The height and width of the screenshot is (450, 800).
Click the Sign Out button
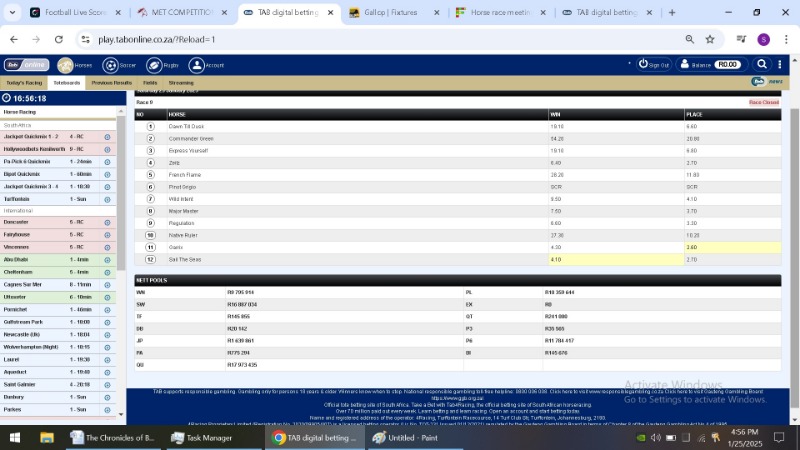[x=654, y=64]
